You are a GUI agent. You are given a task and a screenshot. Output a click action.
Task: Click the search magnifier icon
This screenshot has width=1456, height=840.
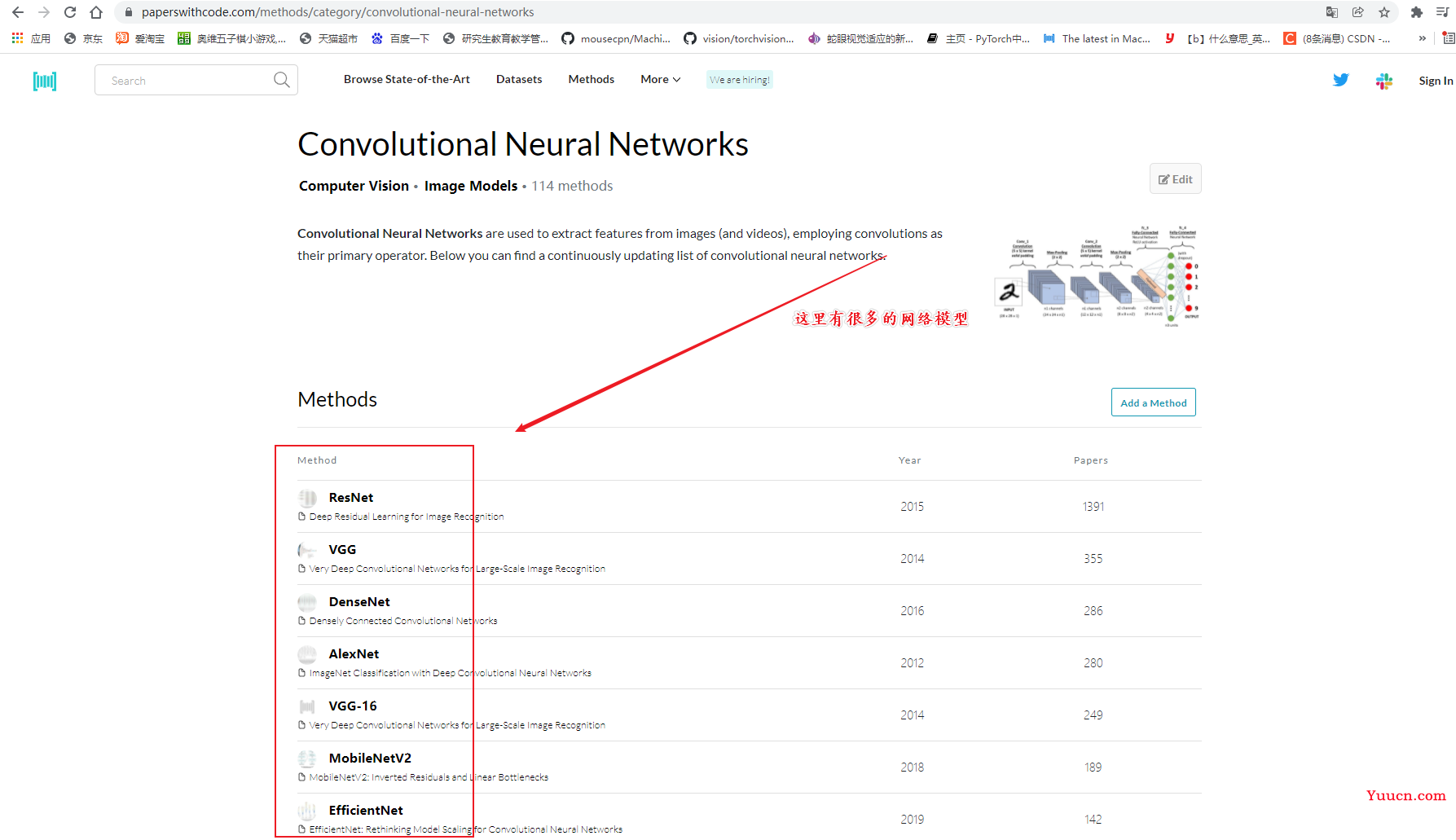click(281, 80)
